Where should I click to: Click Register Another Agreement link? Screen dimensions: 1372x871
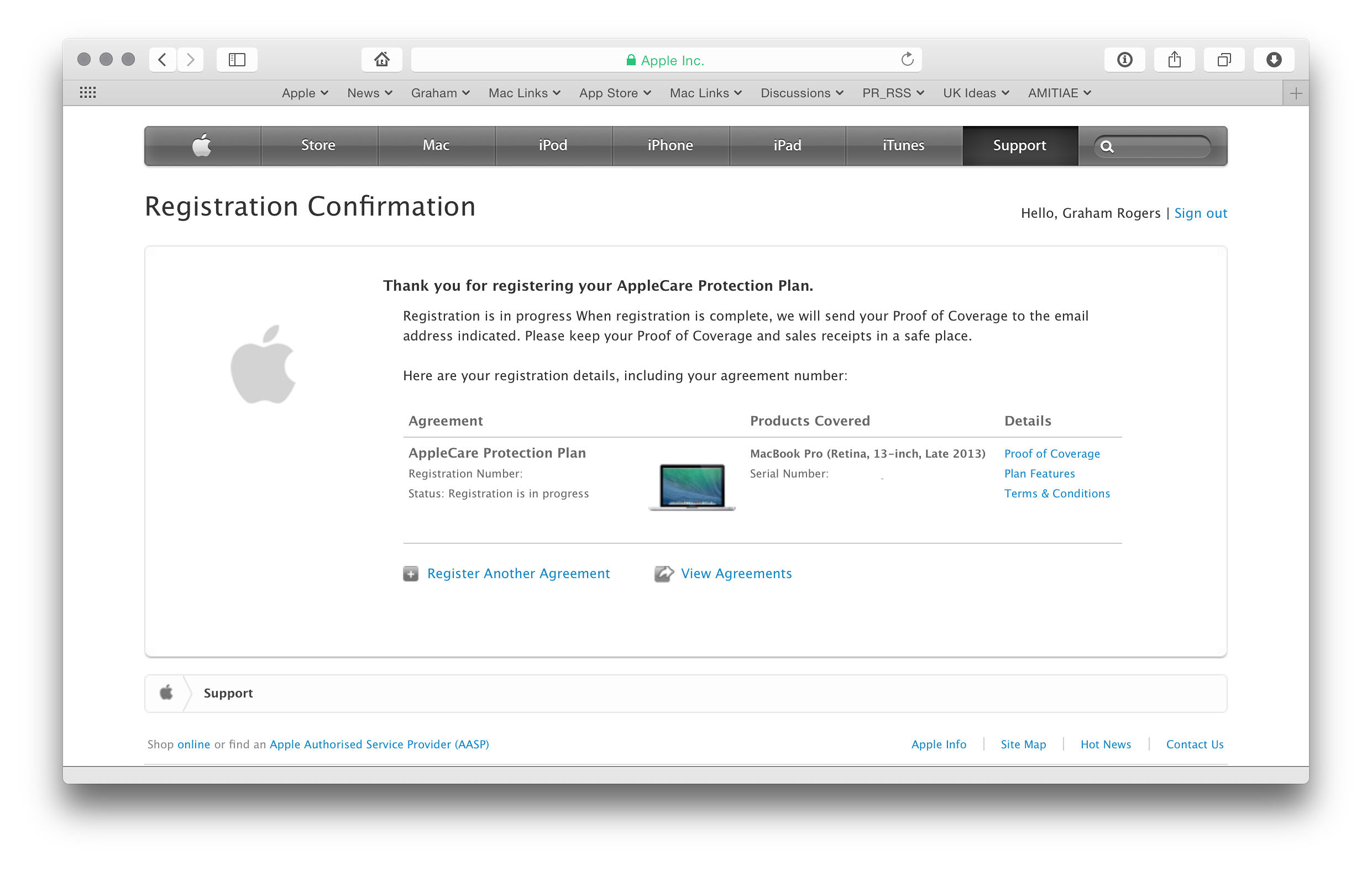click(x=519, y=574)
